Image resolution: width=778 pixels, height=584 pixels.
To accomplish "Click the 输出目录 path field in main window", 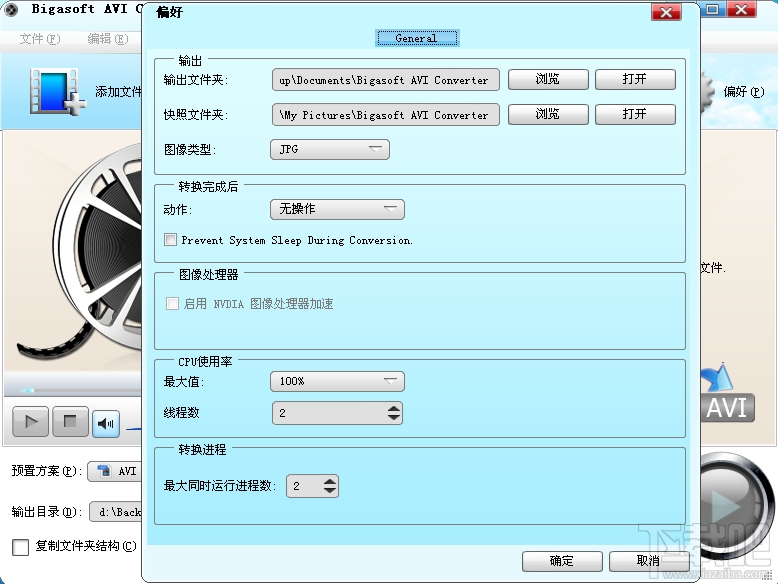I will (116, 512).
